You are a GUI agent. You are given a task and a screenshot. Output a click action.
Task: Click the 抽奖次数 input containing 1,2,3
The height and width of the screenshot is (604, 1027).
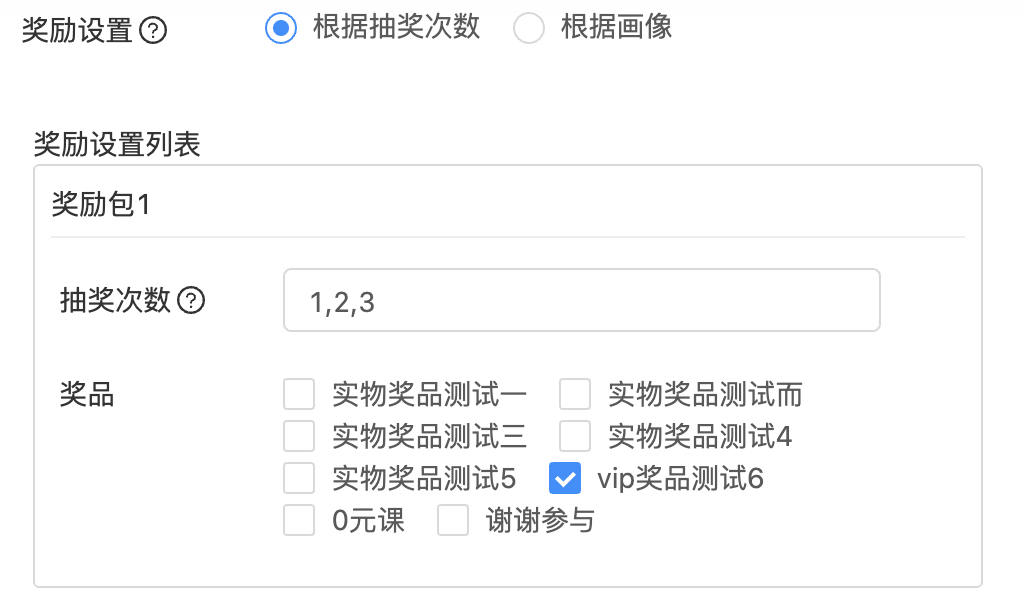581,300
